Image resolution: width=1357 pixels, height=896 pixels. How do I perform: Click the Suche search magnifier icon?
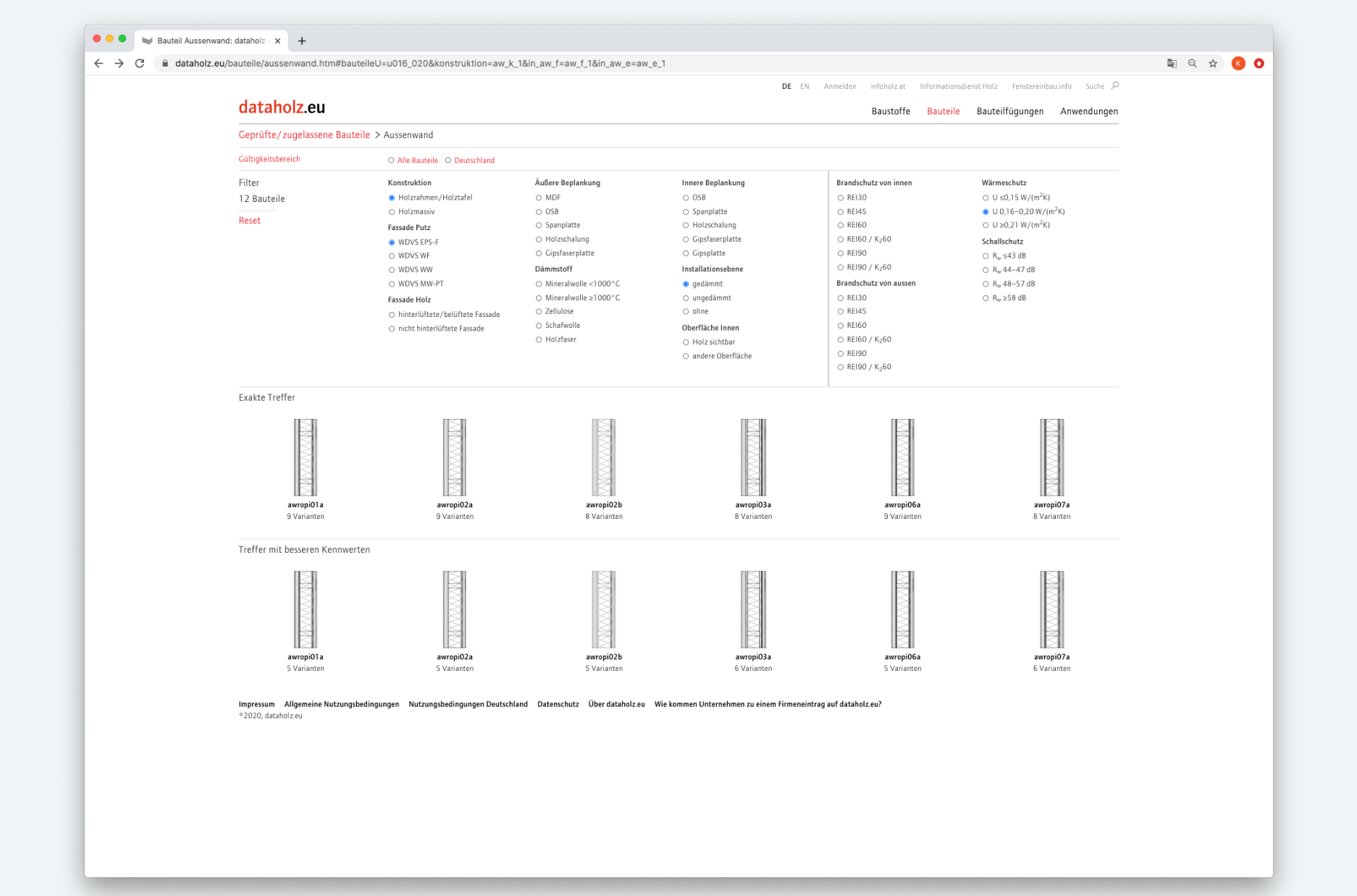click(x=1115, y=85)
